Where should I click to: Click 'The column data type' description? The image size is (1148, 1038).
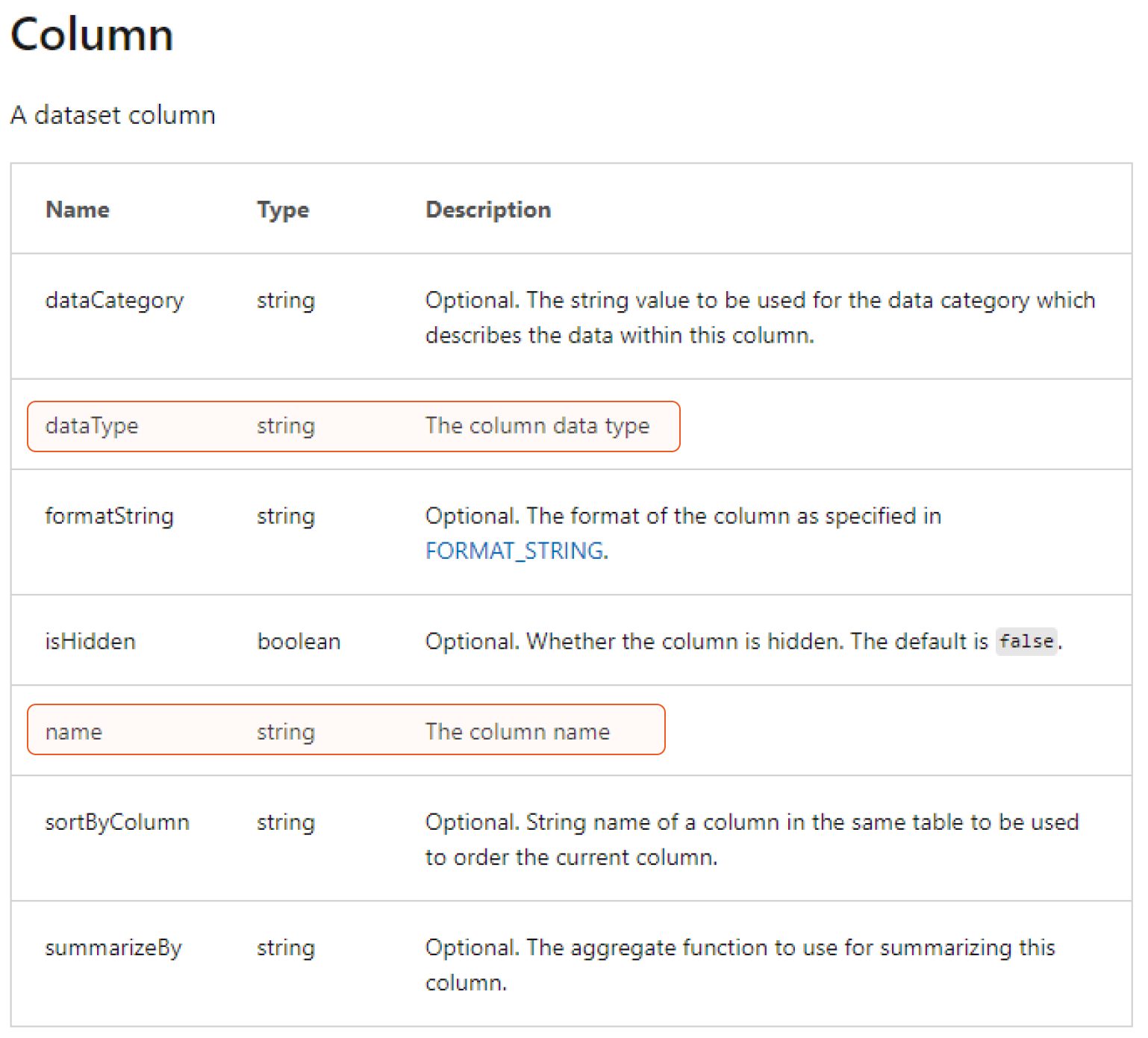point(537,425)
